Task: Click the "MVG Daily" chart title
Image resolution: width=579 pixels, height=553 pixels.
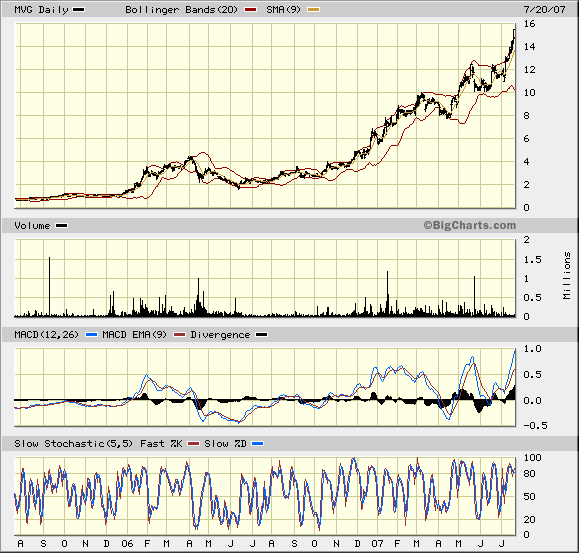Action: tap(41, 10)
